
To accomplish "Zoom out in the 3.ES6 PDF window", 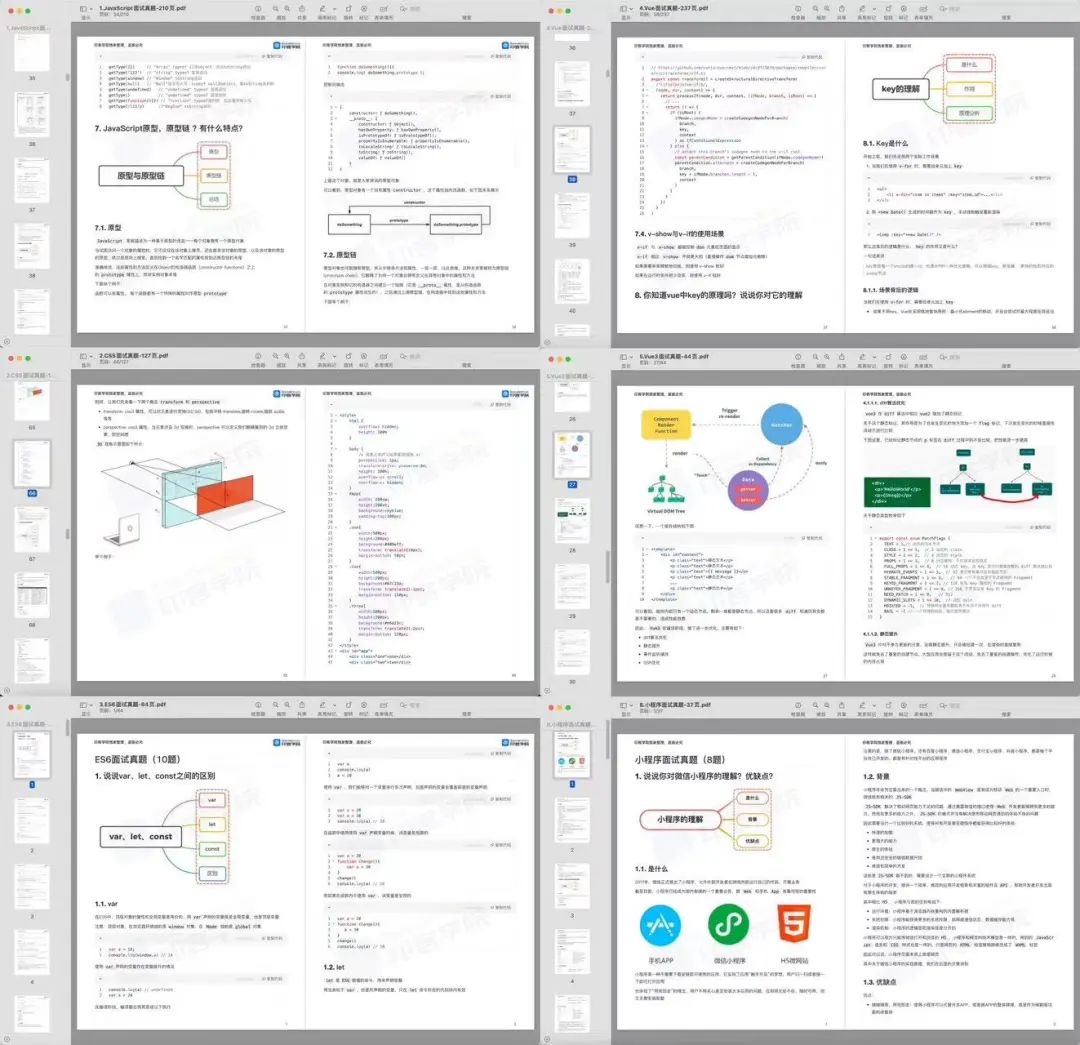I will tap(275, 705).
